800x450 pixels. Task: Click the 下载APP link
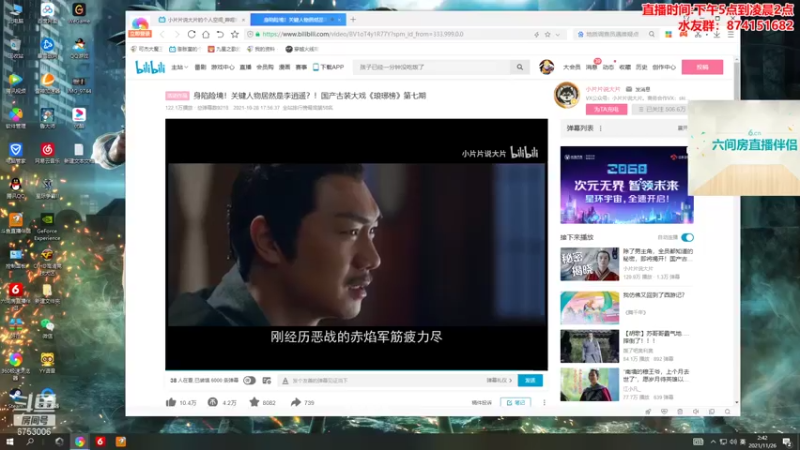coord(329,67)
